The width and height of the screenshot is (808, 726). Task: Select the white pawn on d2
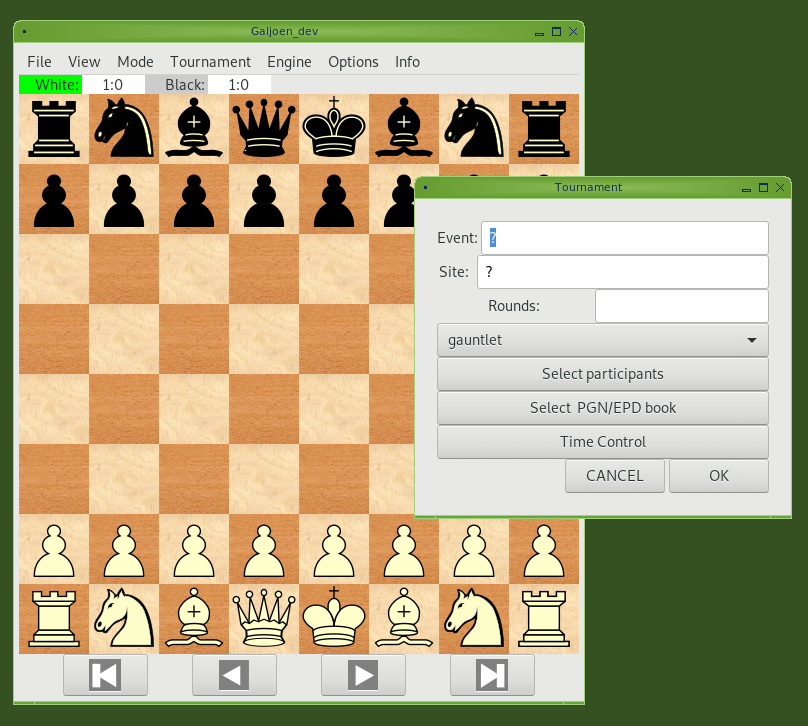(x=264, y=549)
